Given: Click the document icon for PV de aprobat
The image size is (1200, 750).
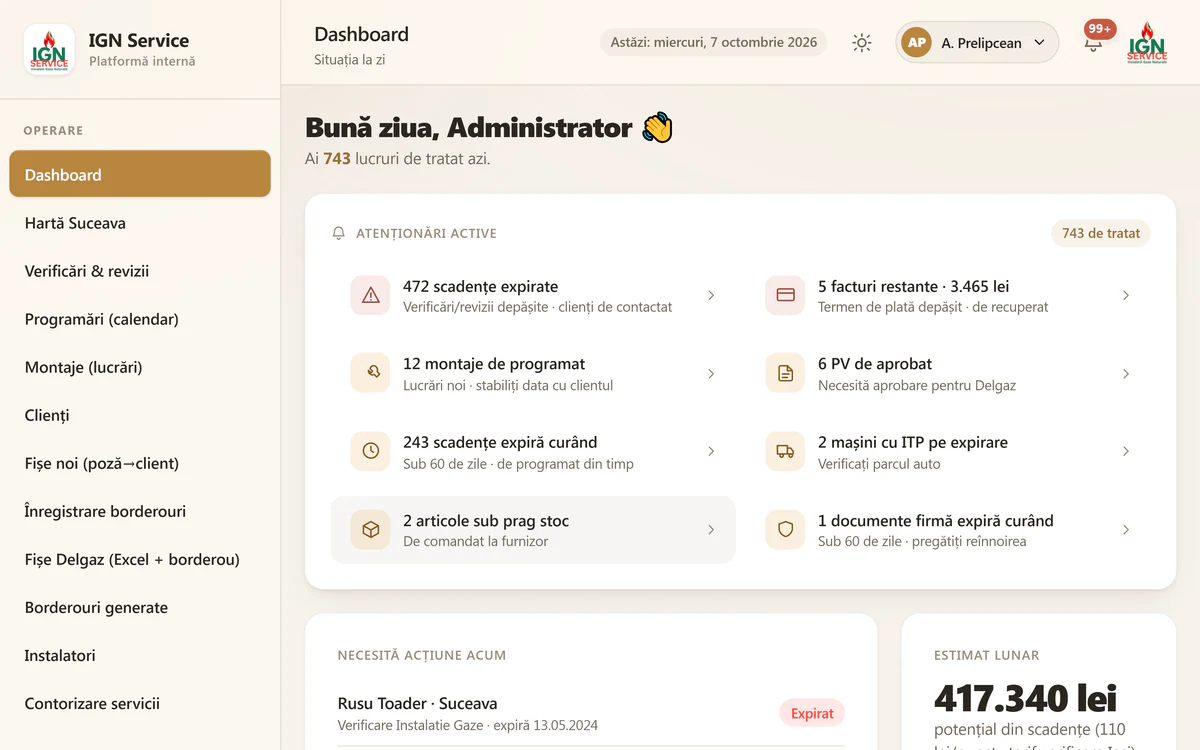Looking at the screenshot, I should click(785, 373).
